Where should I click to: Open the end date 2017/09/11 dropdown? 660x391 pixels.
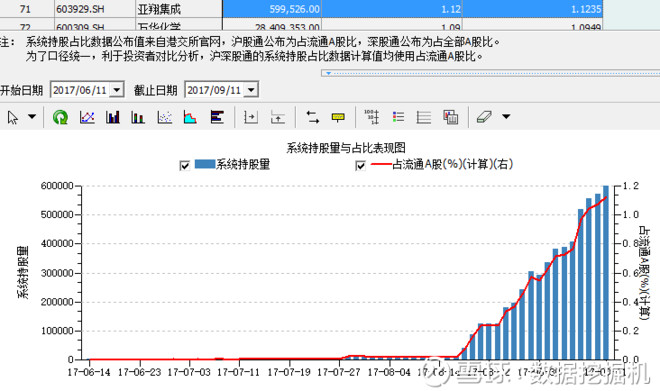(251, 90)
